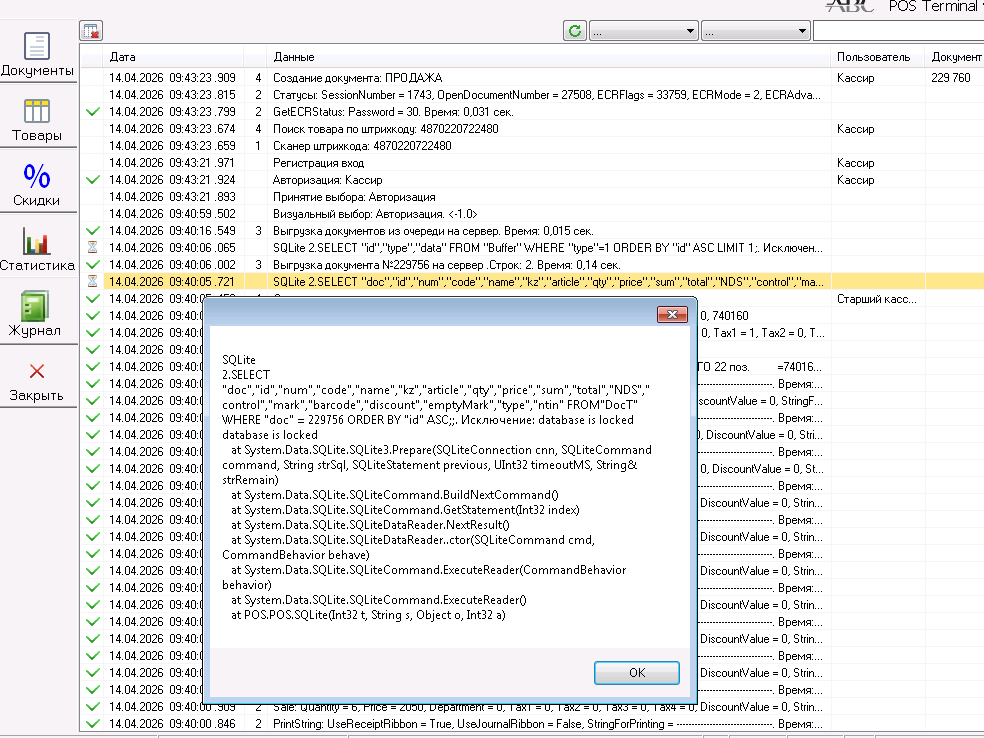Click the green refresh icon button

[x=575, y=31]
